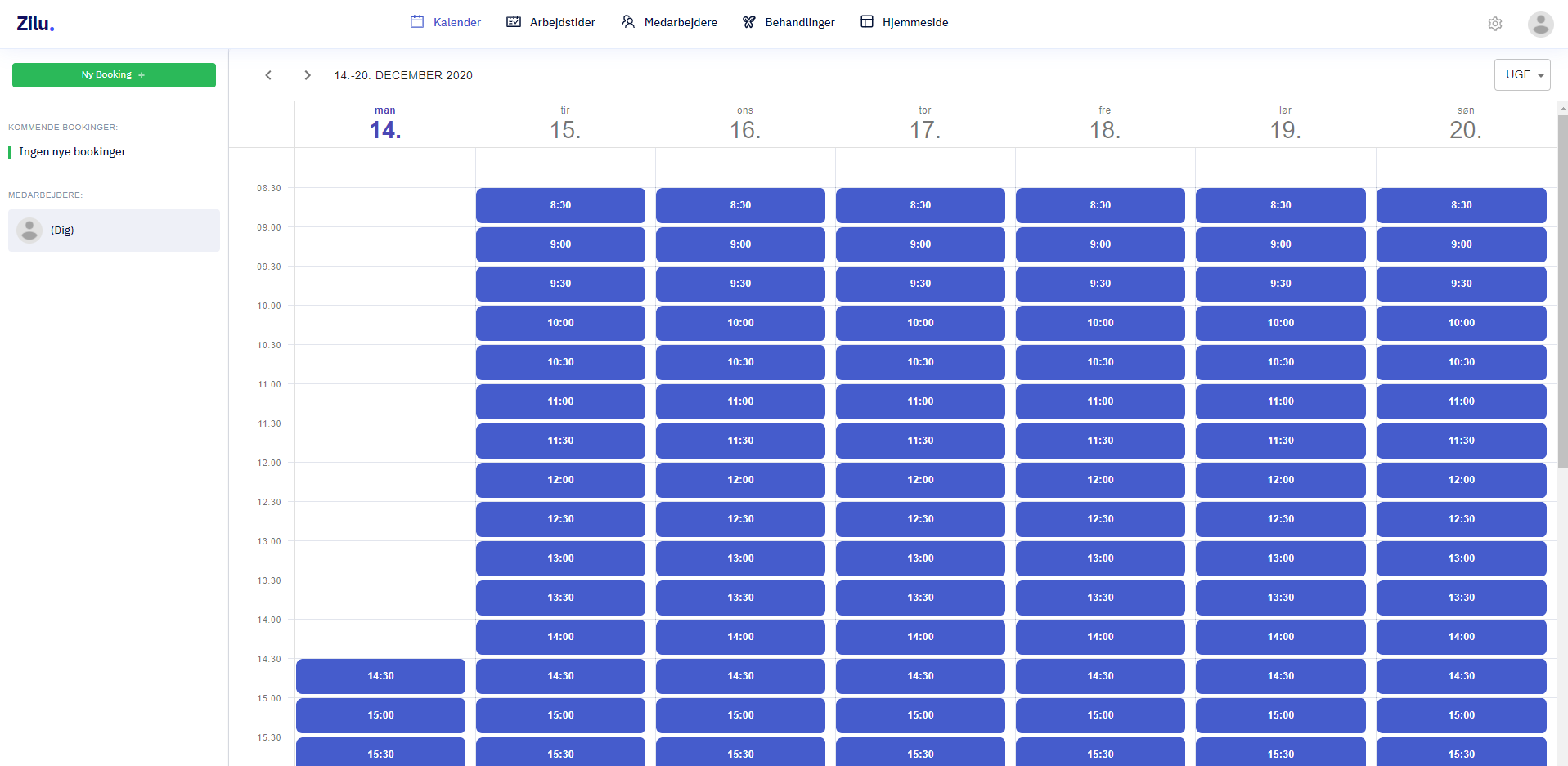Click the Zilu logo
The height and width of the screenshot is (766, 1568).
click(35, 23)
